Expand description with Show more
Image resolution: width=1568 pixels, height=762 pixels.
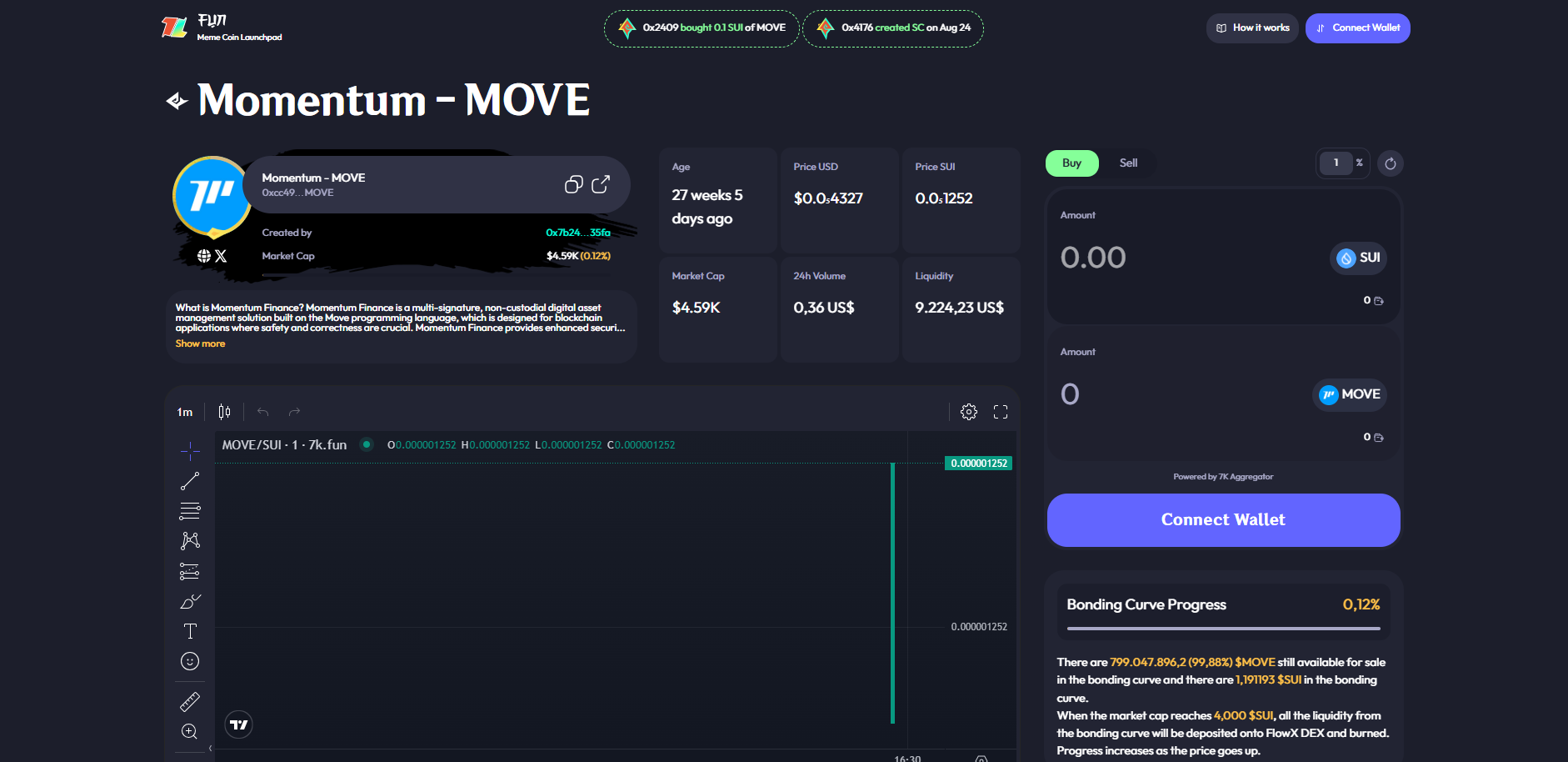point(200,343)
